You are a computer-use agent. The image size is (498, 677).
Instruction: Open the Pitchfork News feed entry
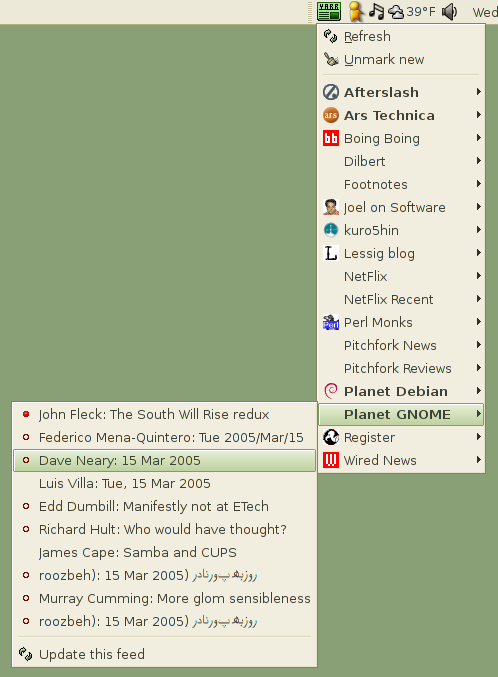401,345
